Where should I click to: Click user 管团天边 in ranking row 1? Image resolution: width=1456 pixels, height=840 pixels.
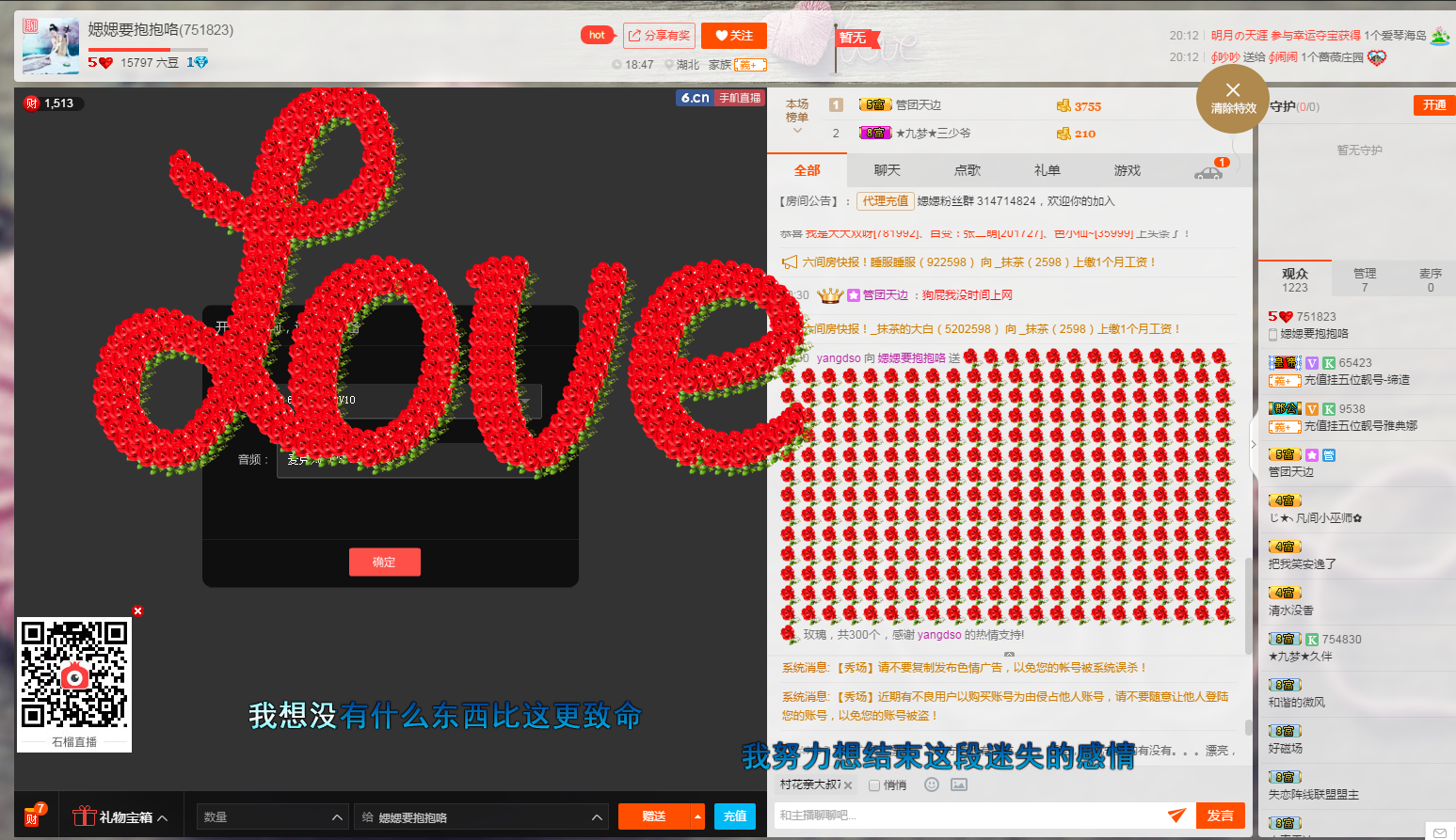pyautogui.click(x=918, y=105)
